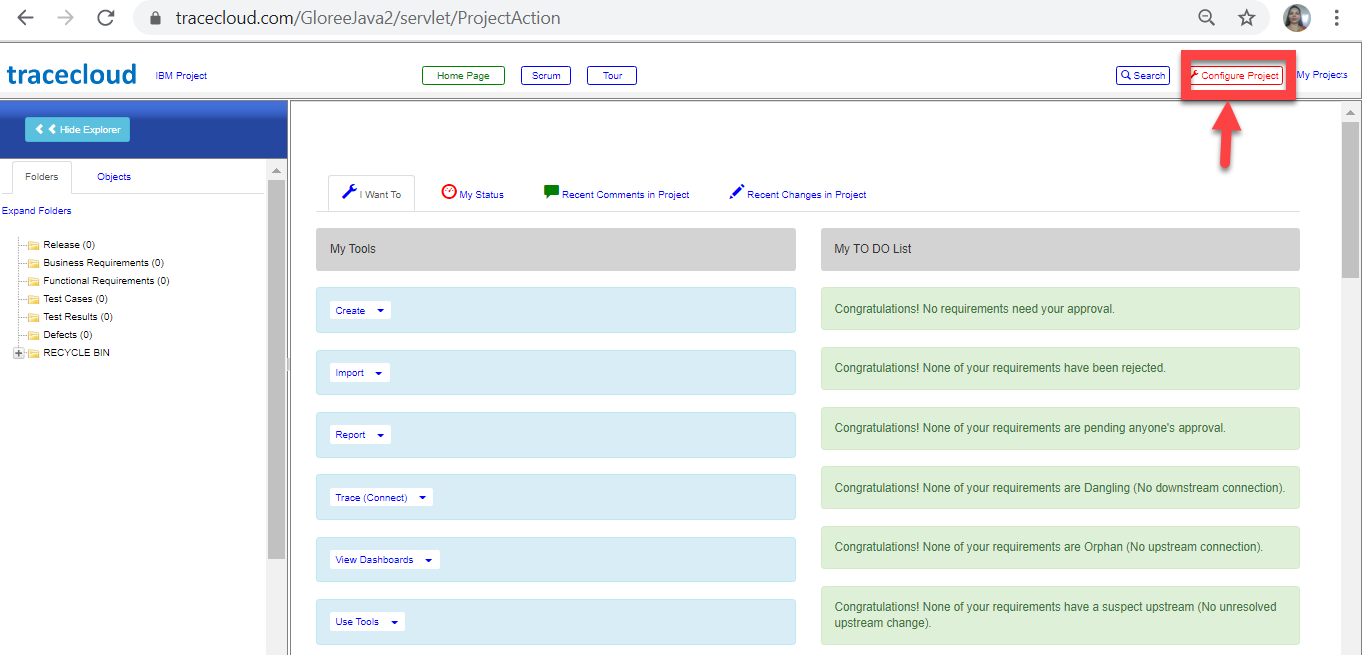Click the main page vertical scrollbar thumb
Screen dimensions: 1362x655
click(x=1350, y=200)
